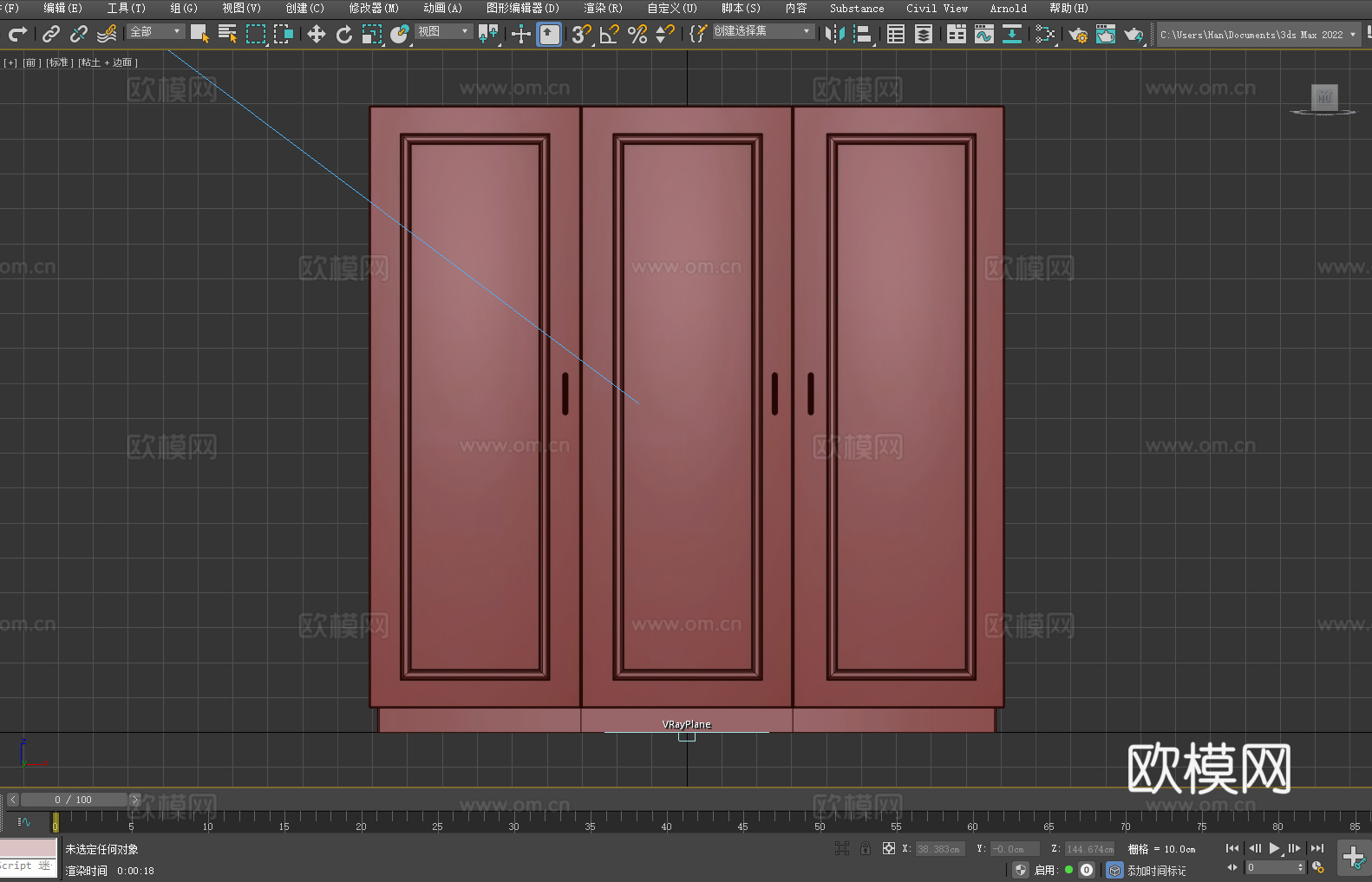This screenshot has height=882, width=1372.
Task: Select the Rotate tool
Action: pyautogui.click(x=344, y=34)
